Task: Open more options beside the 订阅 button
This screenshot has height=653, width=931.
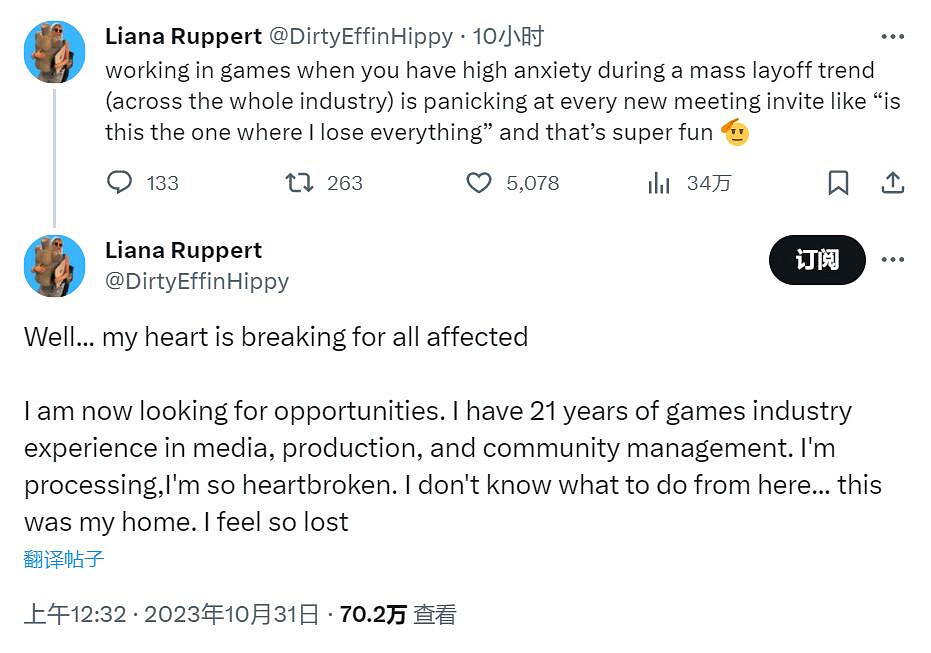Action: [x=893, y=260]
